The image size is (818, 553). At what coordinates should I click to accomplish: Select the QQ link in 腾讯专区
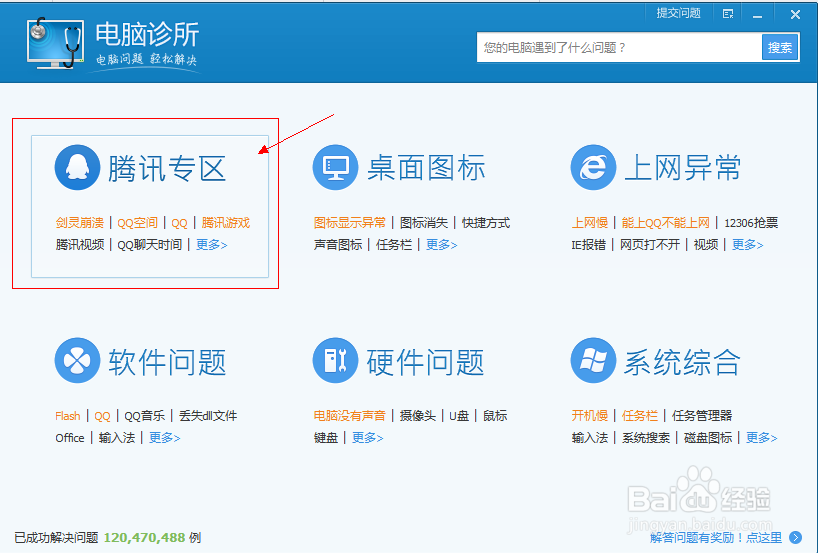tap(179, 223)
